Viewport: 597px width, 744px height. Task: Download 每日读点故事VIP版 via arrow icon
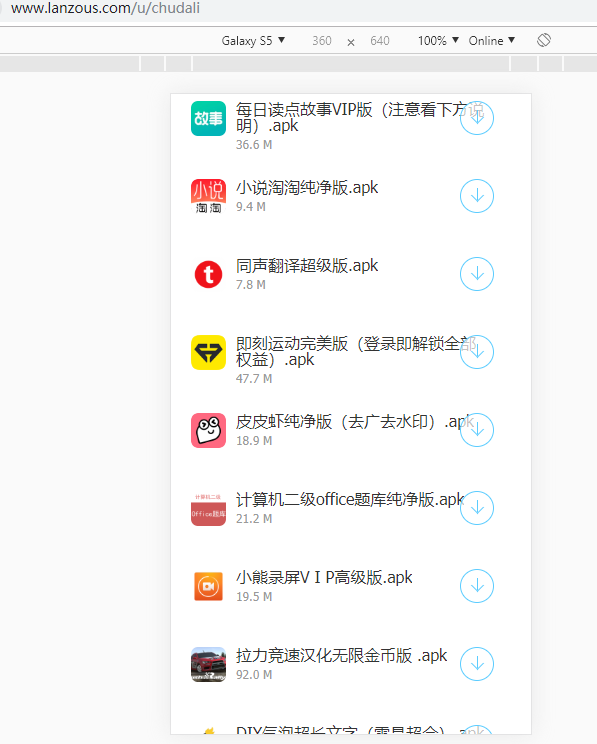pos(477,118)
